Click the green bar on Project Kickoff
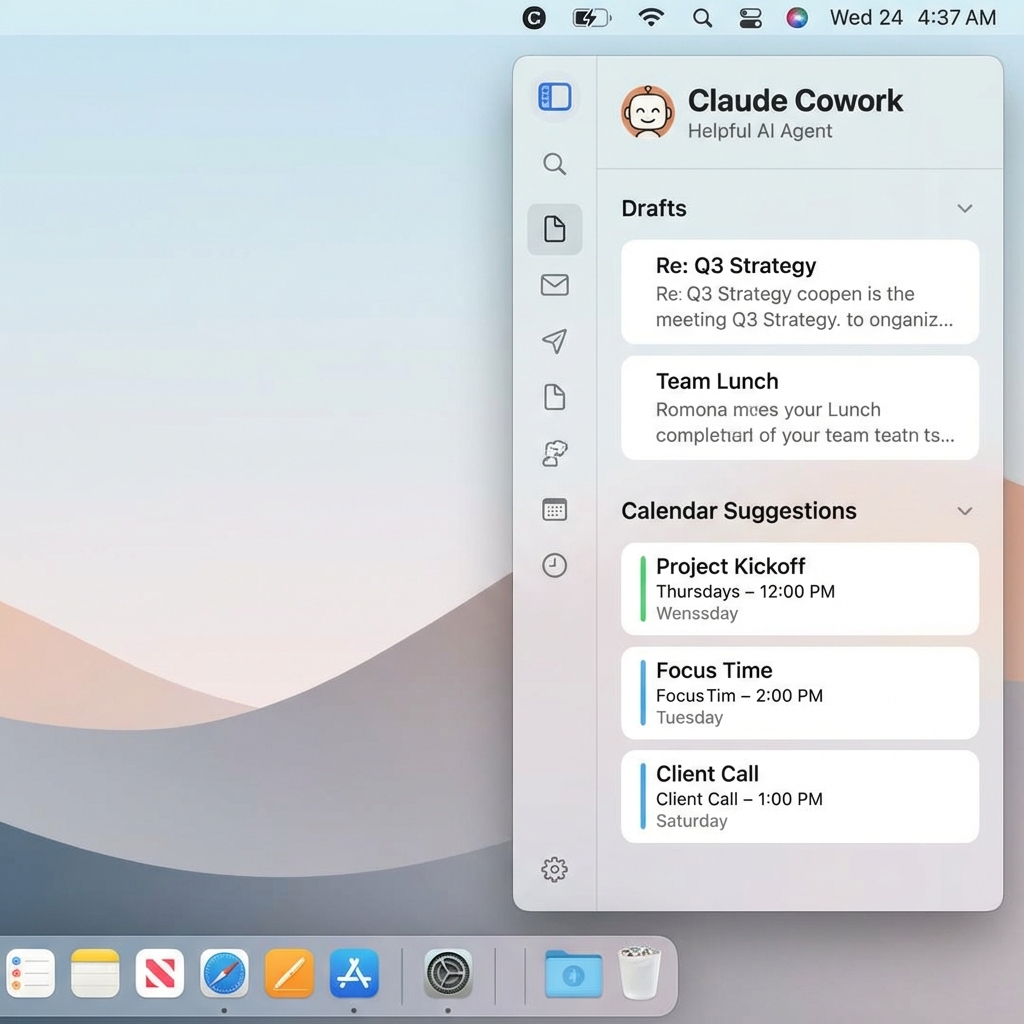 643,589
